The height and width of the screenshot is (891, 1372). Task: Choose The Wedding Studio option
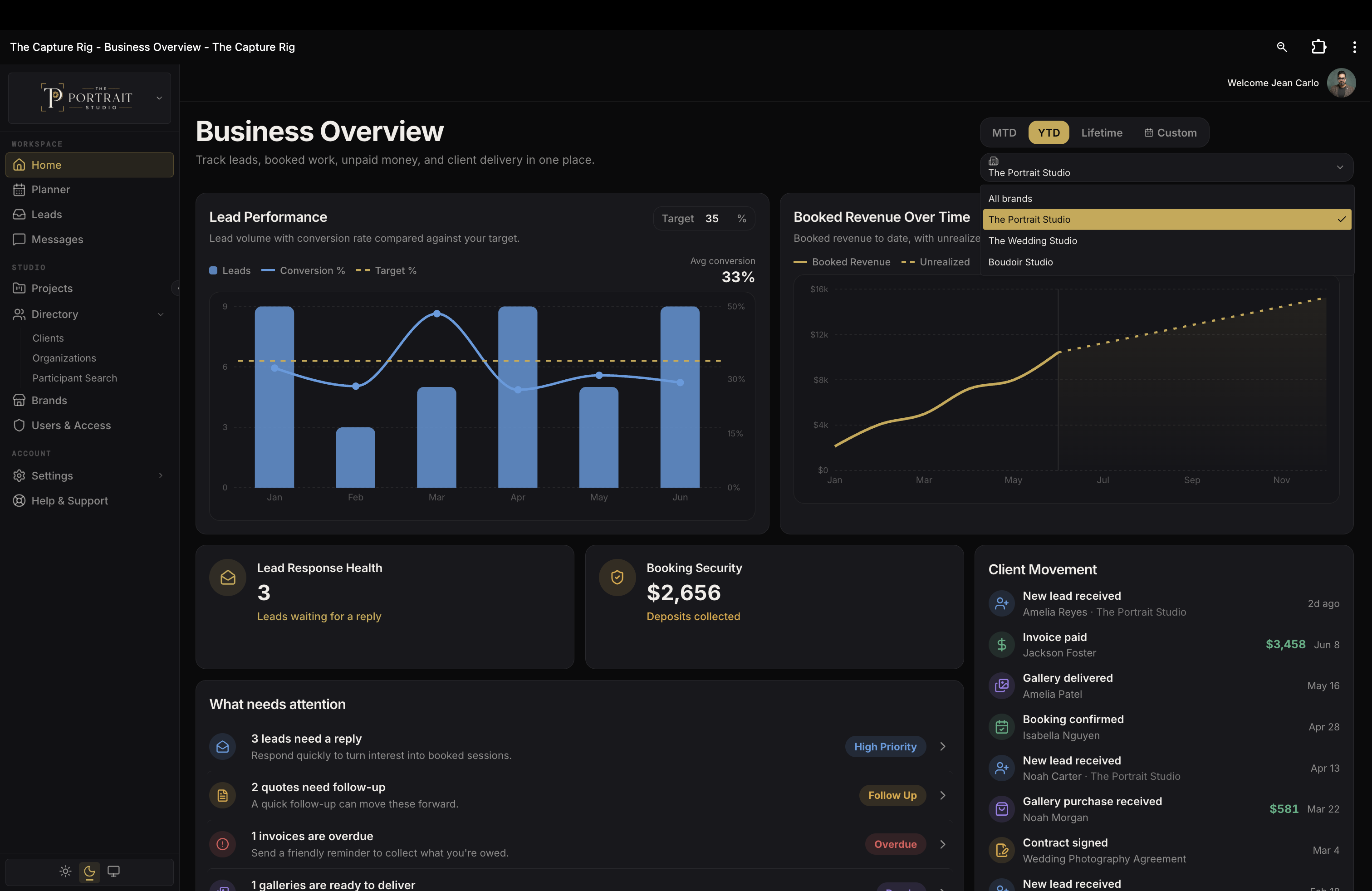[1167, 241]
